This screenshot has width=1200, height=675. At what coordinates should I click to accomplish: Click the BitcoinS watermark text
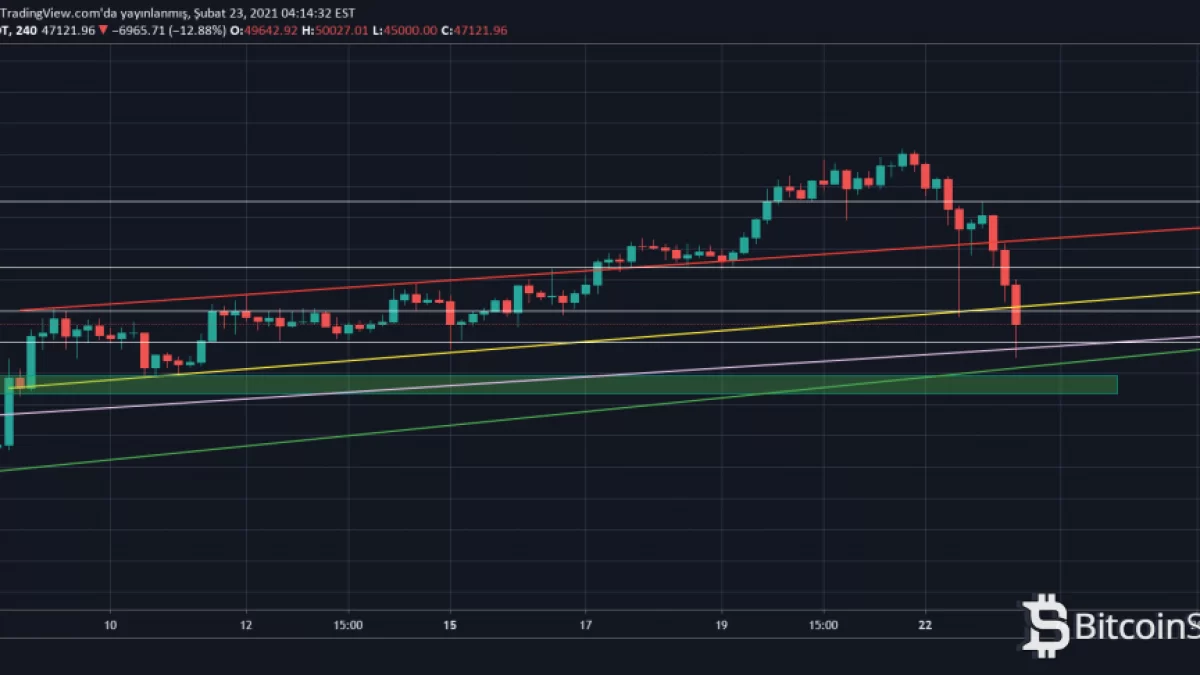click(x=1136, y=628)
